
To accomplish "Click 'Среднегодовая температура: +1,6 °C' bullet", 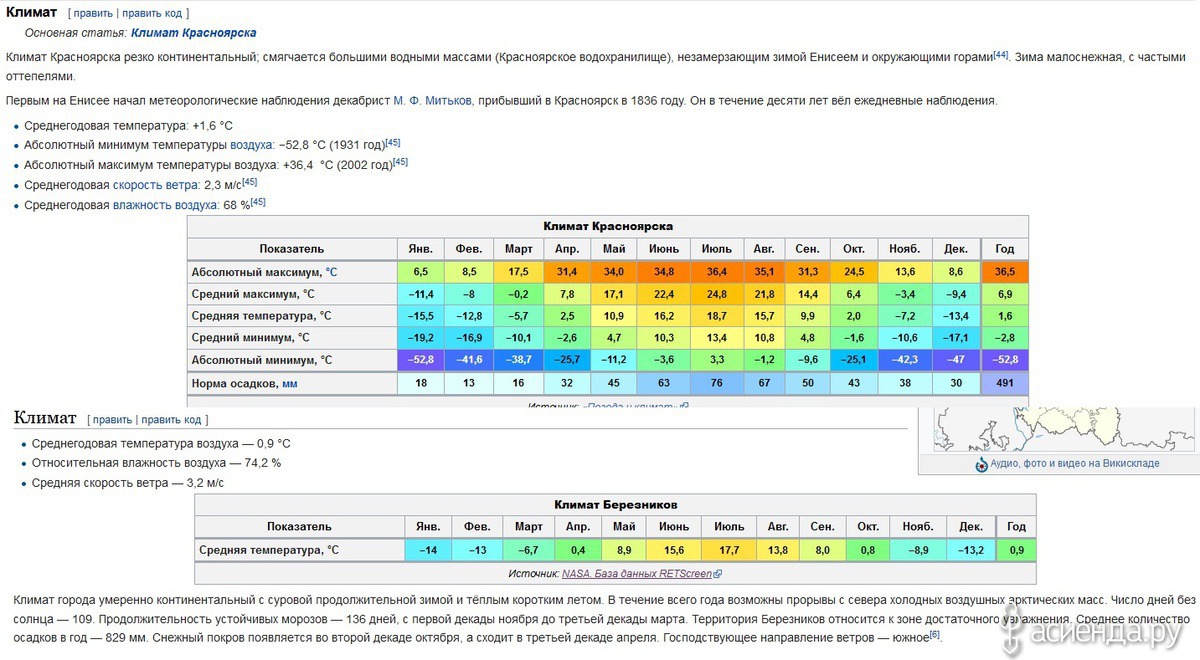I will (x=128, y=126).
